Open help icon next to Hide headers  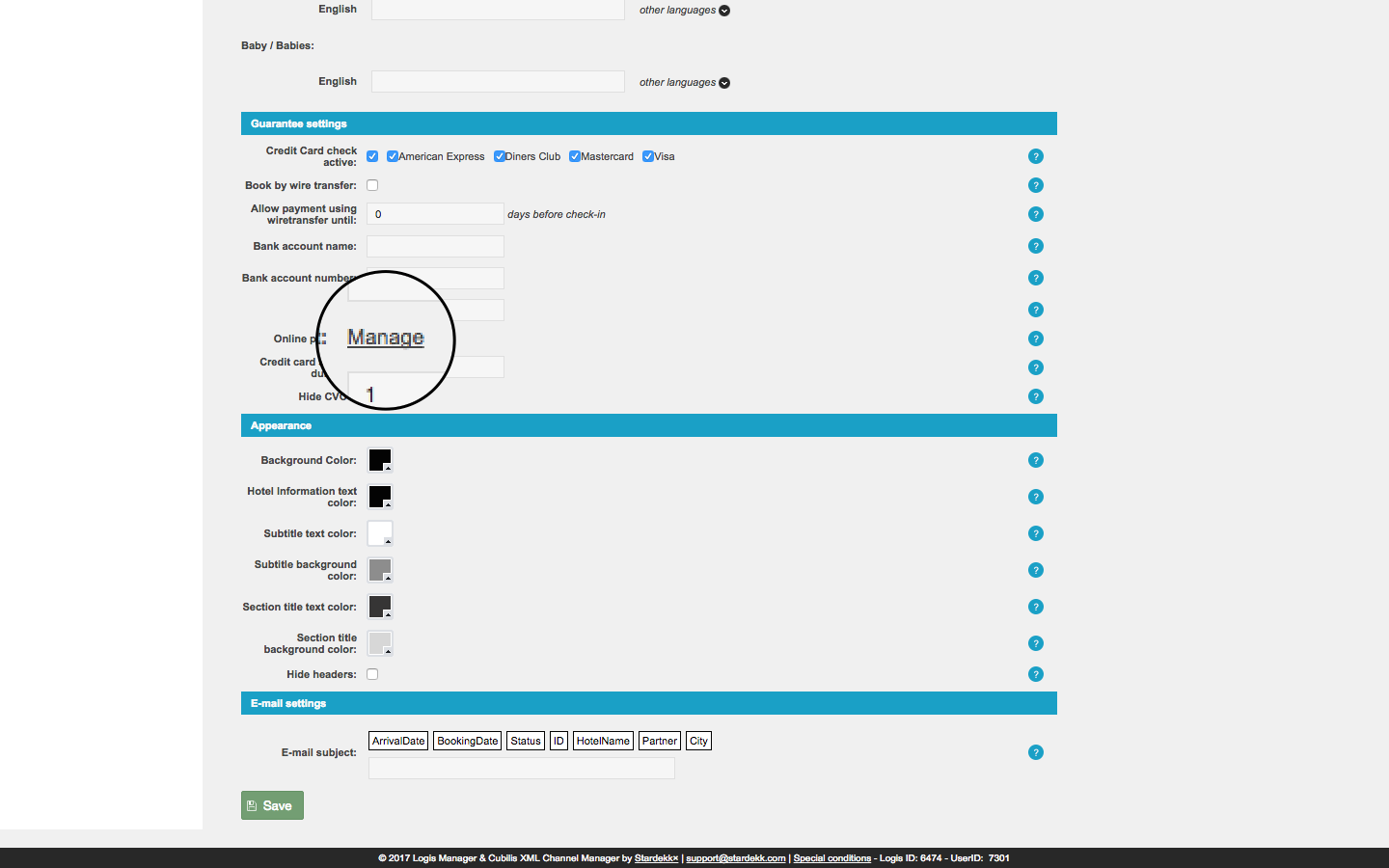[1035, 674]
